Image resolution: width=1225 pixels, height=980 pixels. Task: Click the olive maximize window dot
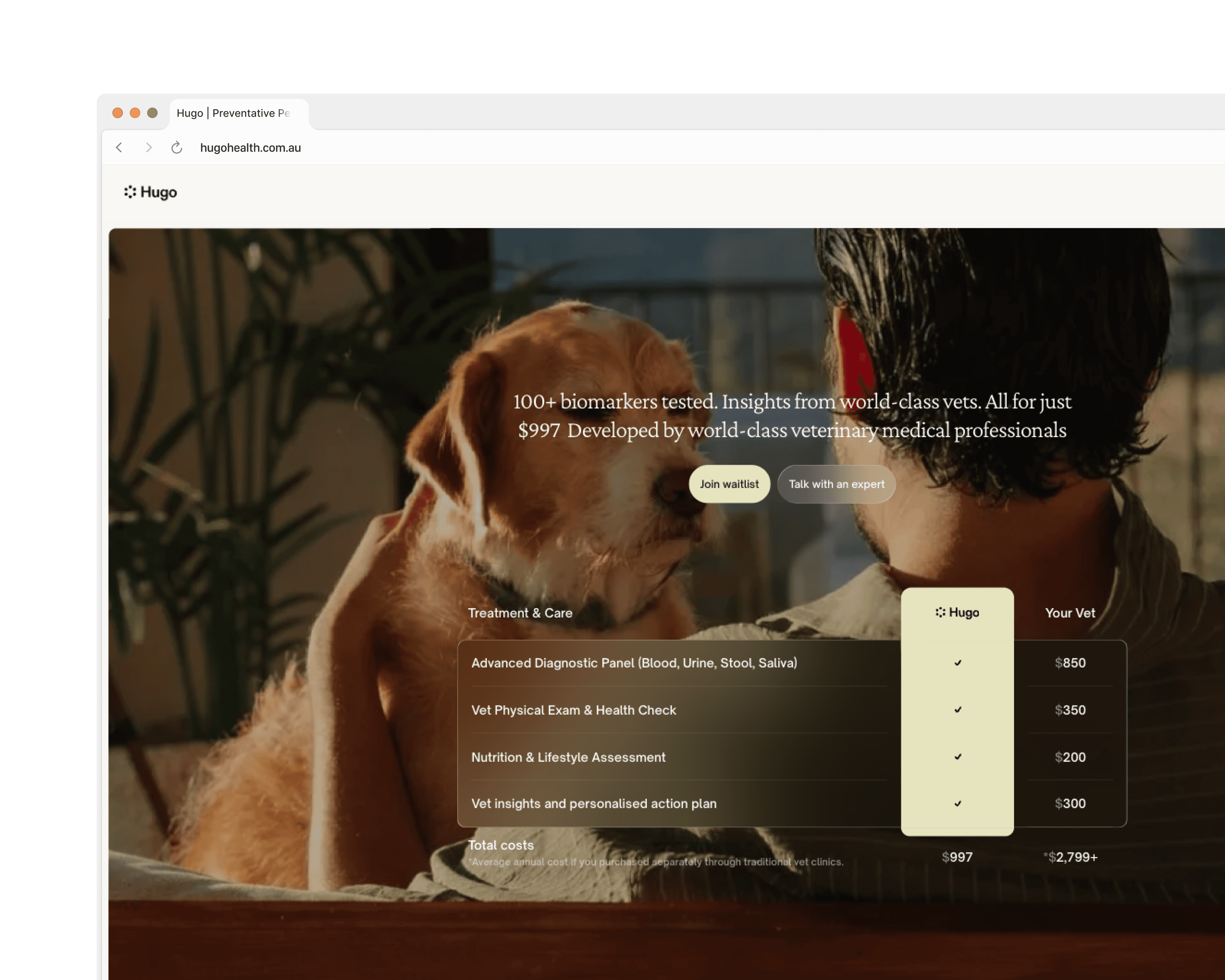(x=152, y=113)
